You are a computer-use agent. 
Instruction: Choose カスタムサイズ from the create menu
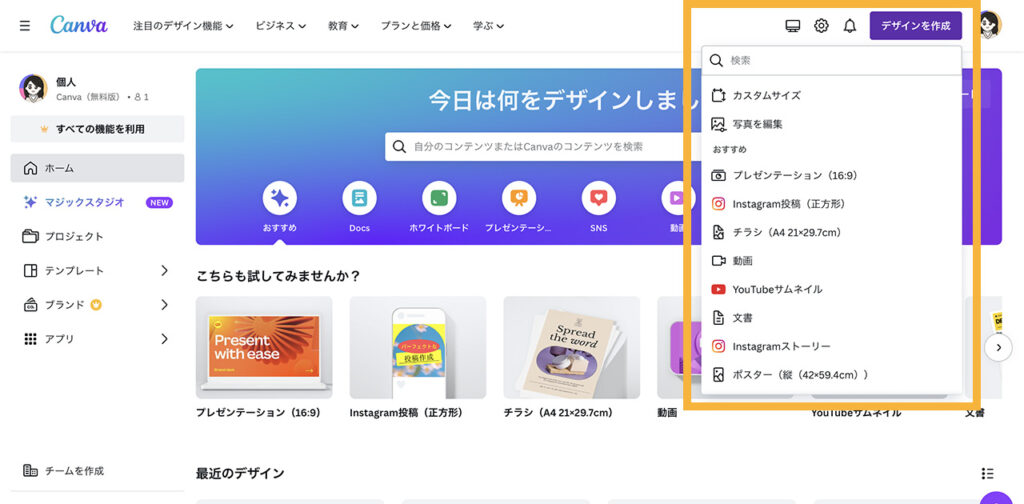coord(766,96)
